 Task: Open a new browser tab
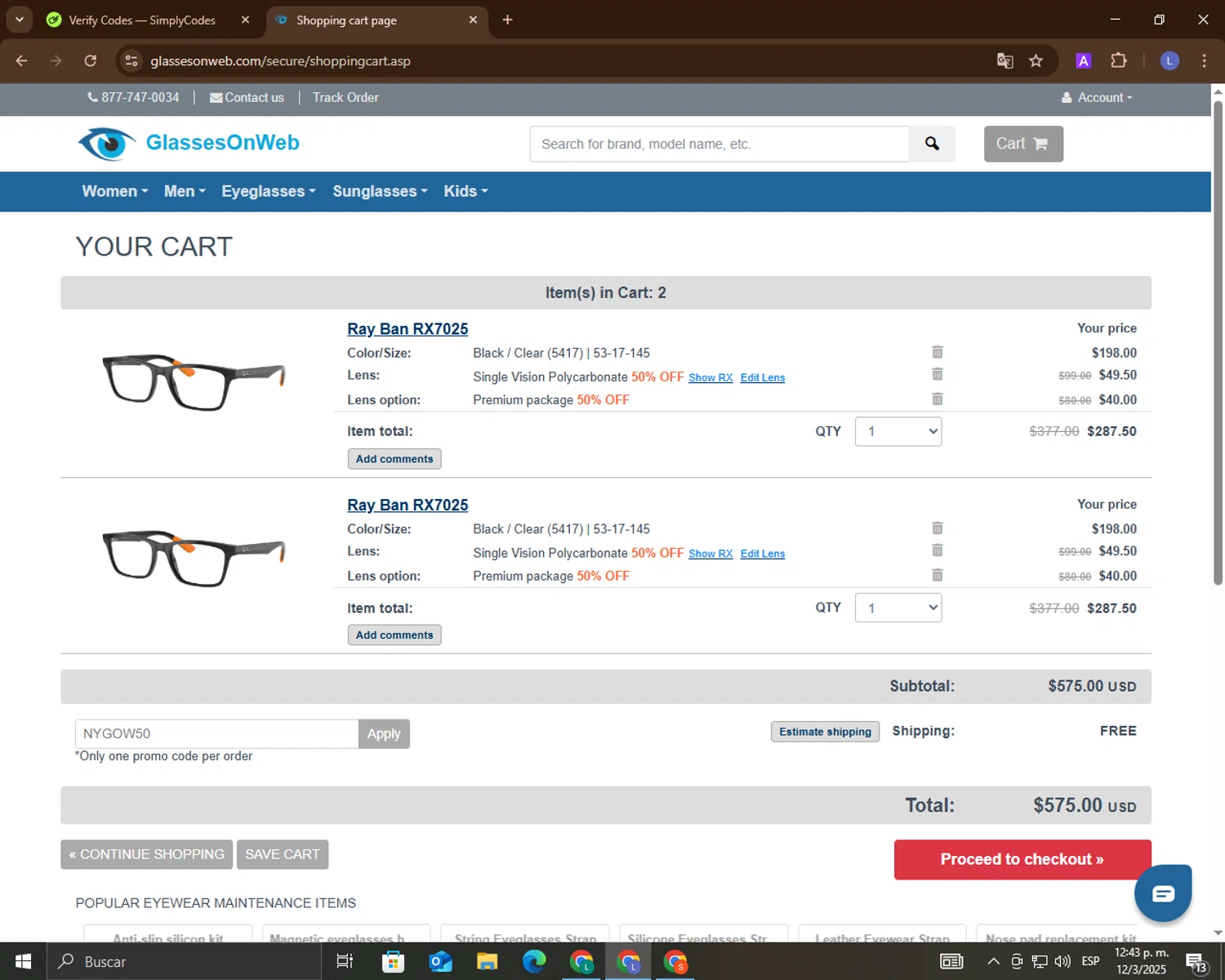tap(507, 20)
